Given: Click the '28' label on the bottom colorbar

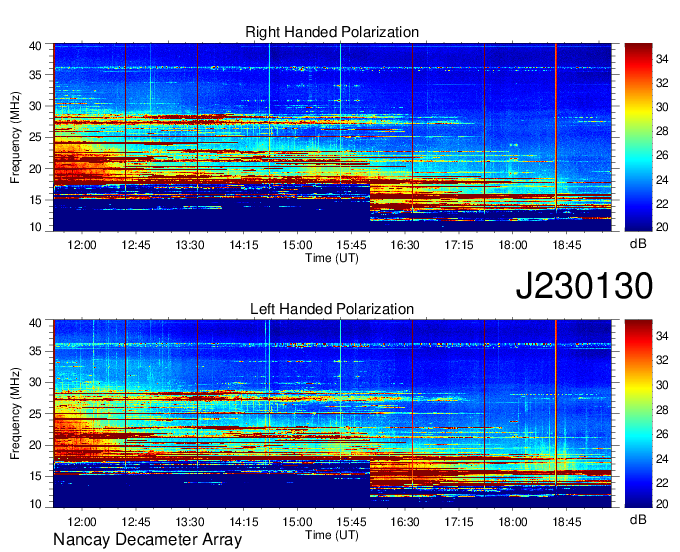Looking at the screenshot, I should (662, 410).
